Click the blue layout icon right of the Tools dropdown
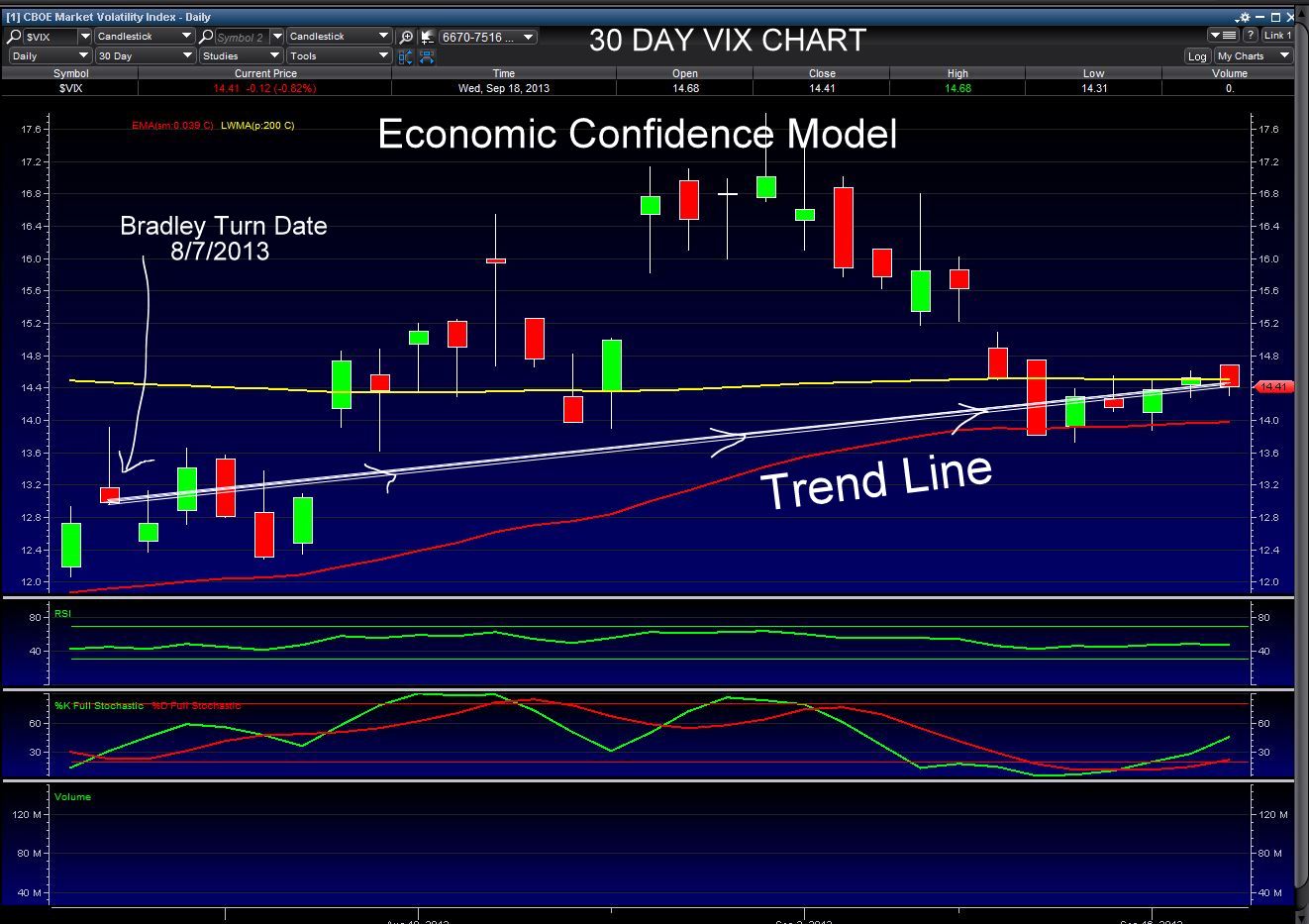Image resolution: width=1309 pixels, height=924 pixels. (406, 56)
